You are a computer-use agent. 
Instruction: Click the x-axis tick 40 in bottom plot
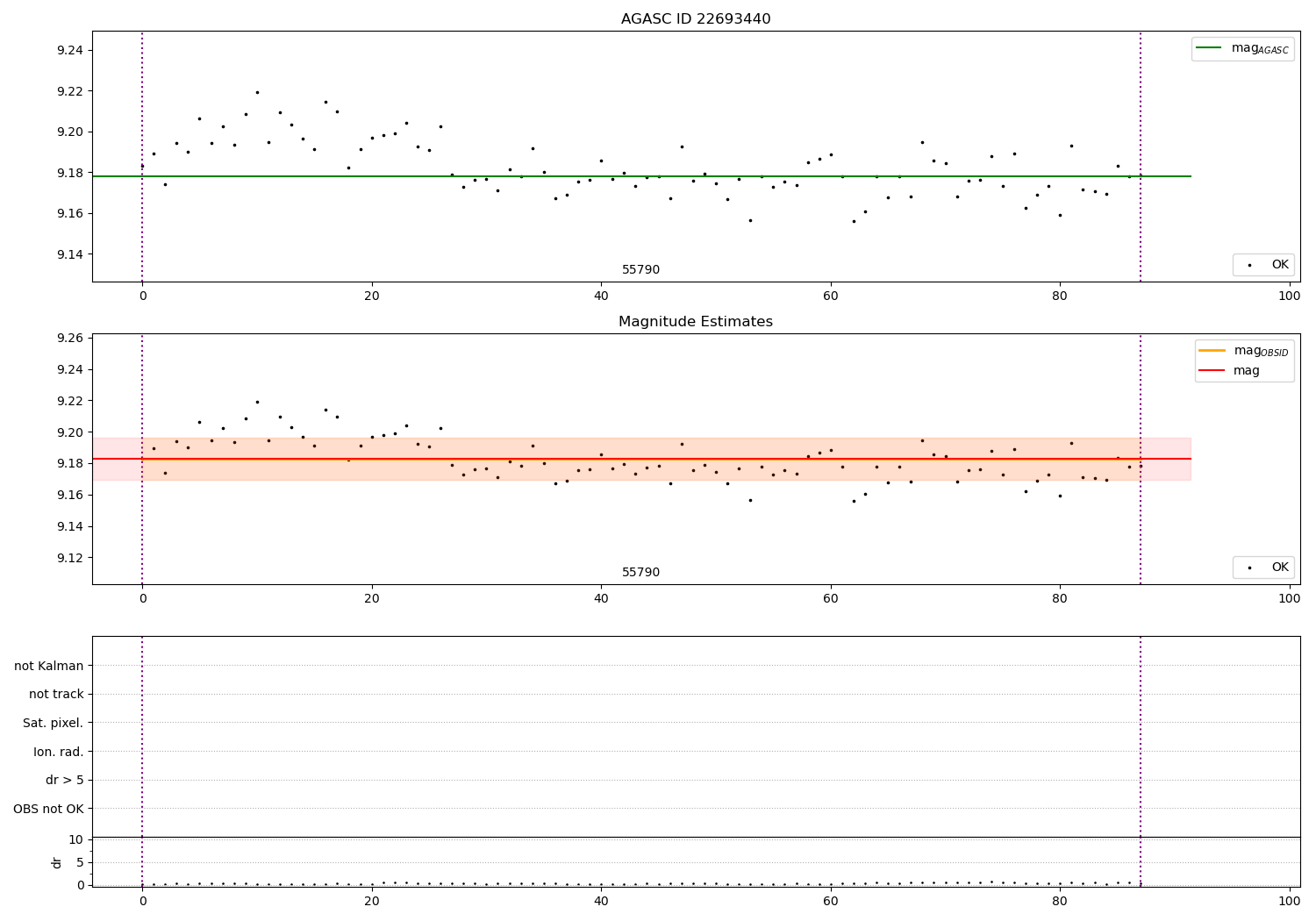click(601, 901)
